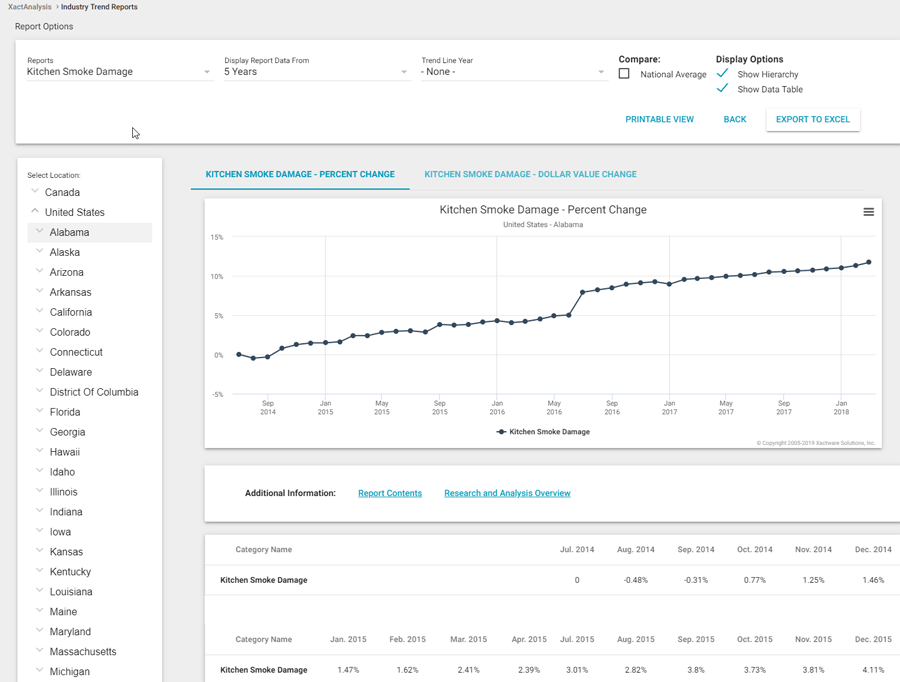This screenshot has width=900, height=682.
Task: Collapse the United States tree node
Action: pos(35,212)
